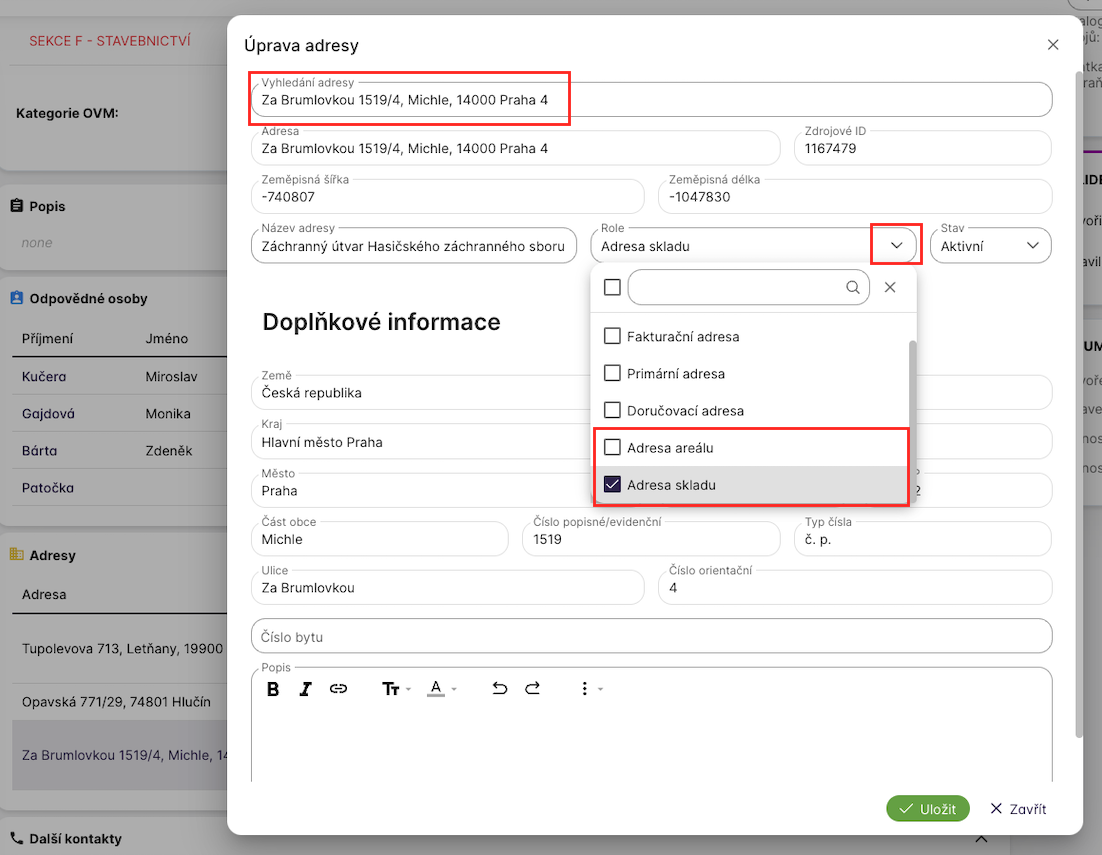
Task: Click the insert link icon
Action: tap(338, 689)
